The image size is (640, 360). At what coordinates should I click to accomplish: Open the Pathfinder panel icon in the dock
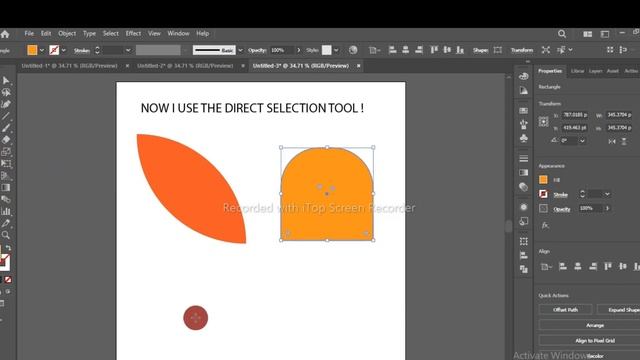(524, 269)
